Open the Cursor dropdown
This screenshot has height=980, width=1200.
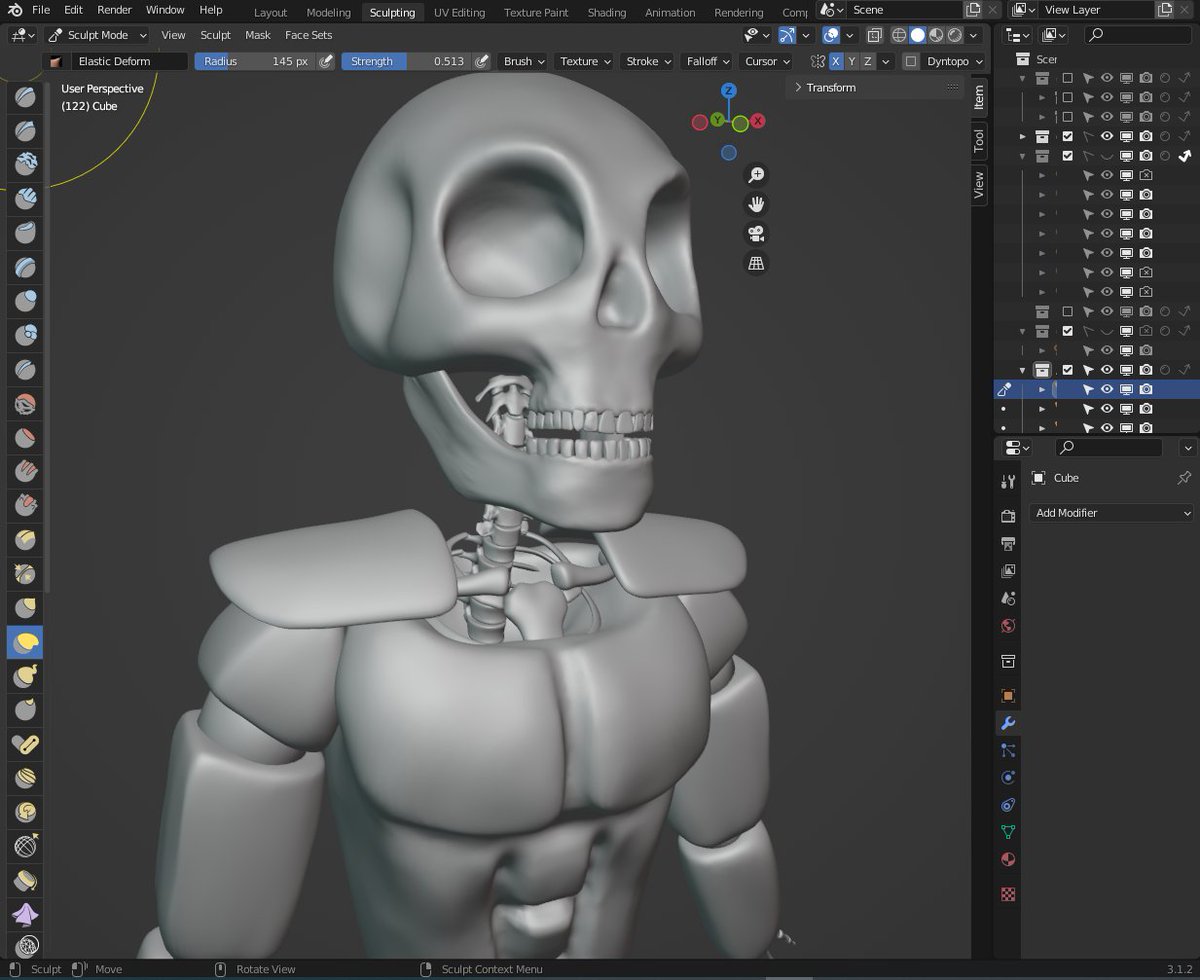[766, 61]
